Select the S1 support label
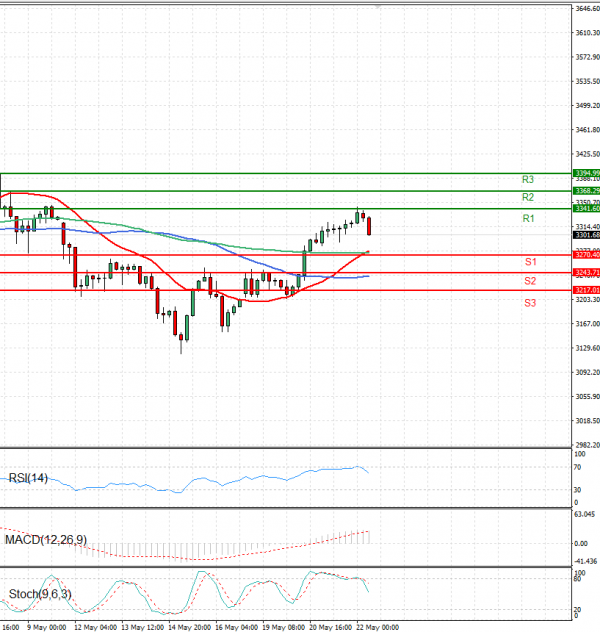The width and height of the screenshot is (600, 632). click(x=531, y=261)
